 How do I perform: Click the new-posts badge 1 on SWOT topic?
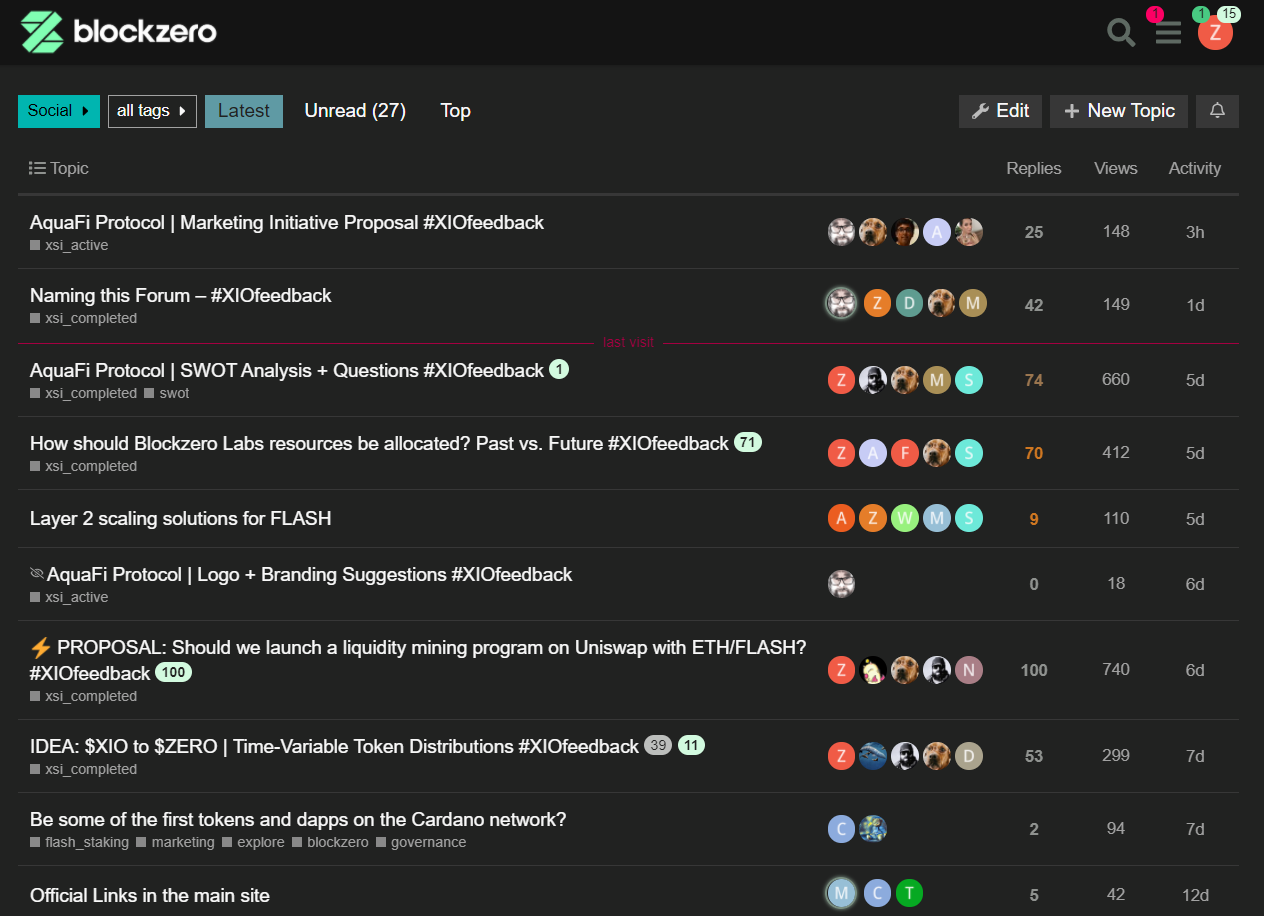[x=559, y=370]
